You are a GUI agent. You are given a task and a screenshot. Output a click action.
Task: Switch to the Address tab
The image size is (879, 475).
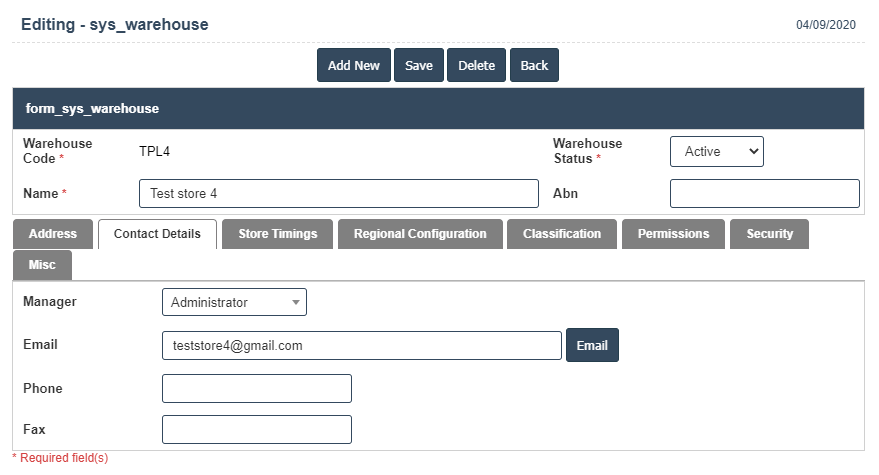(53, 234)
